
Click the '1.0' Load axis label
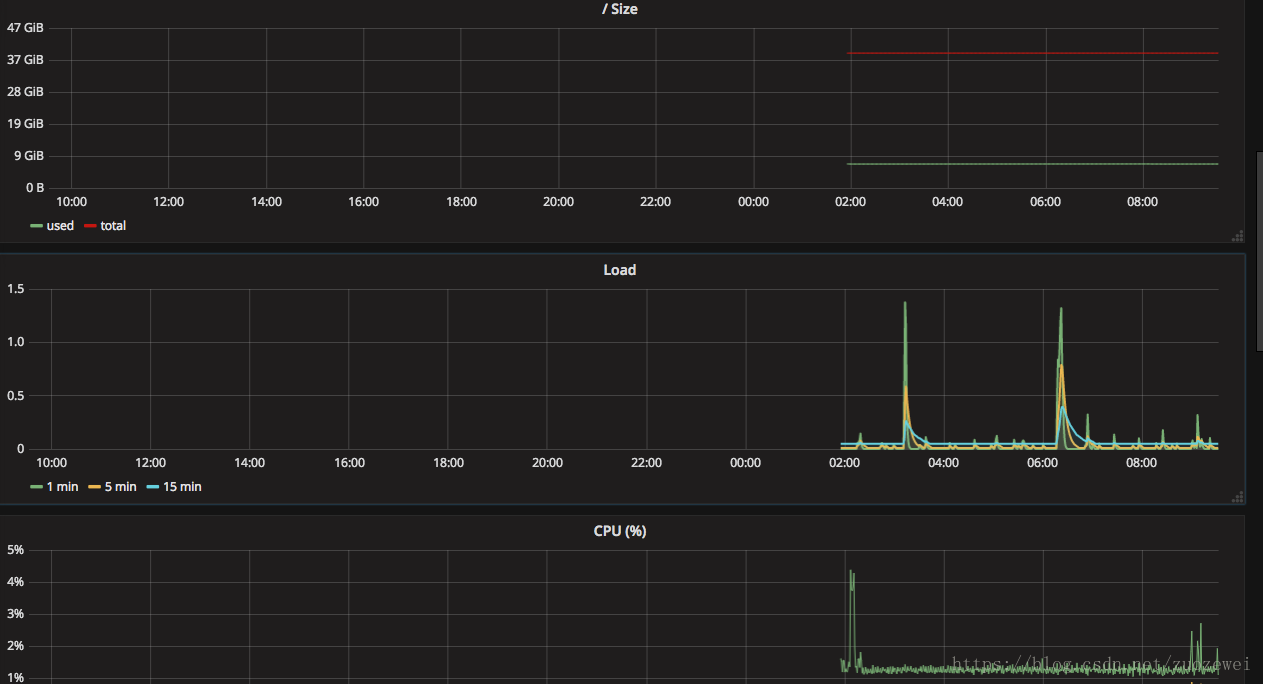15,342
